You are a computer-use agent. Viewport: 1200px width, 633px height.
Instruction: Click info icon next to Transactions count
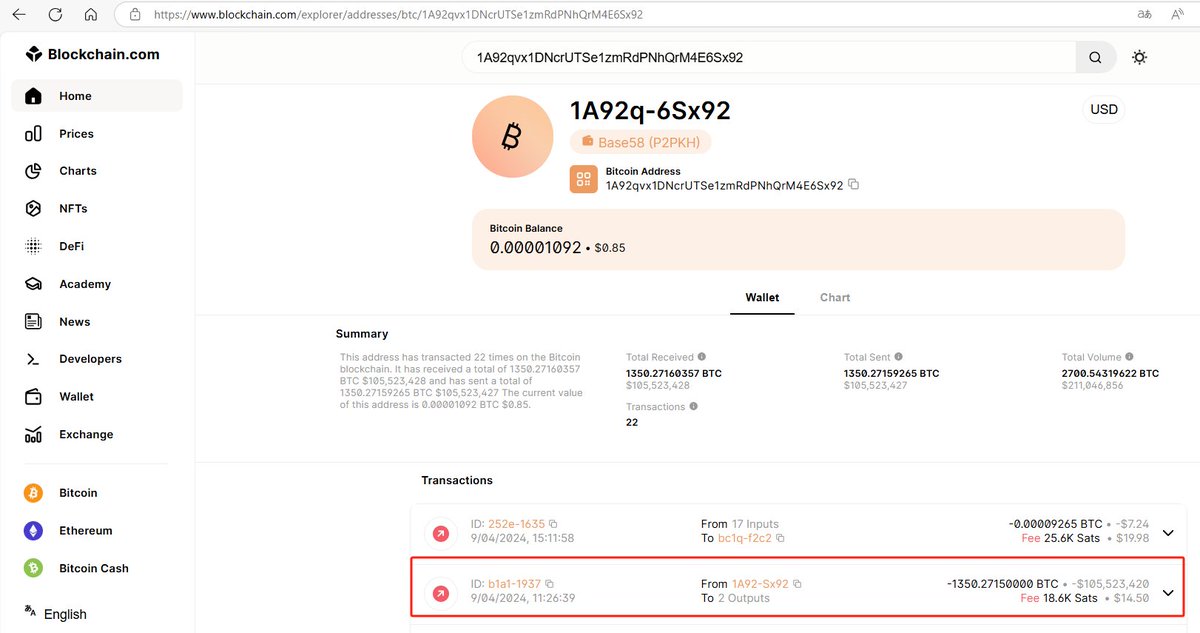pyautogui.click(x=693, y=407)
